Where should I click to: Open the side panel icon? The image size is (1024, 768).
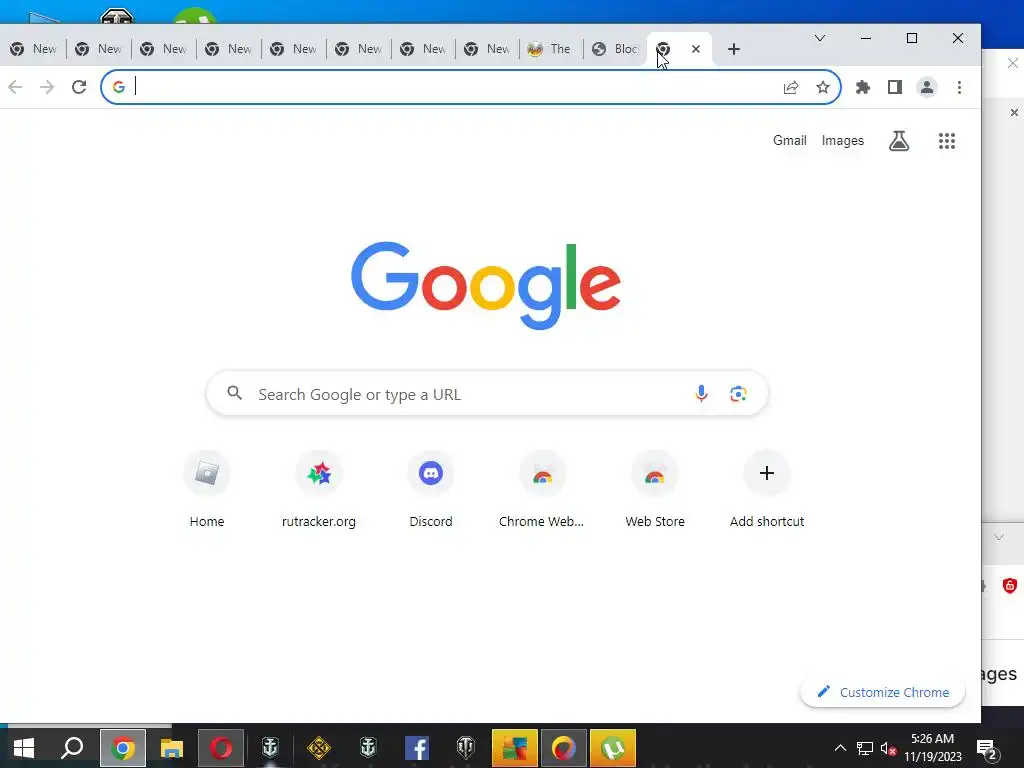[x=895, y=87]
